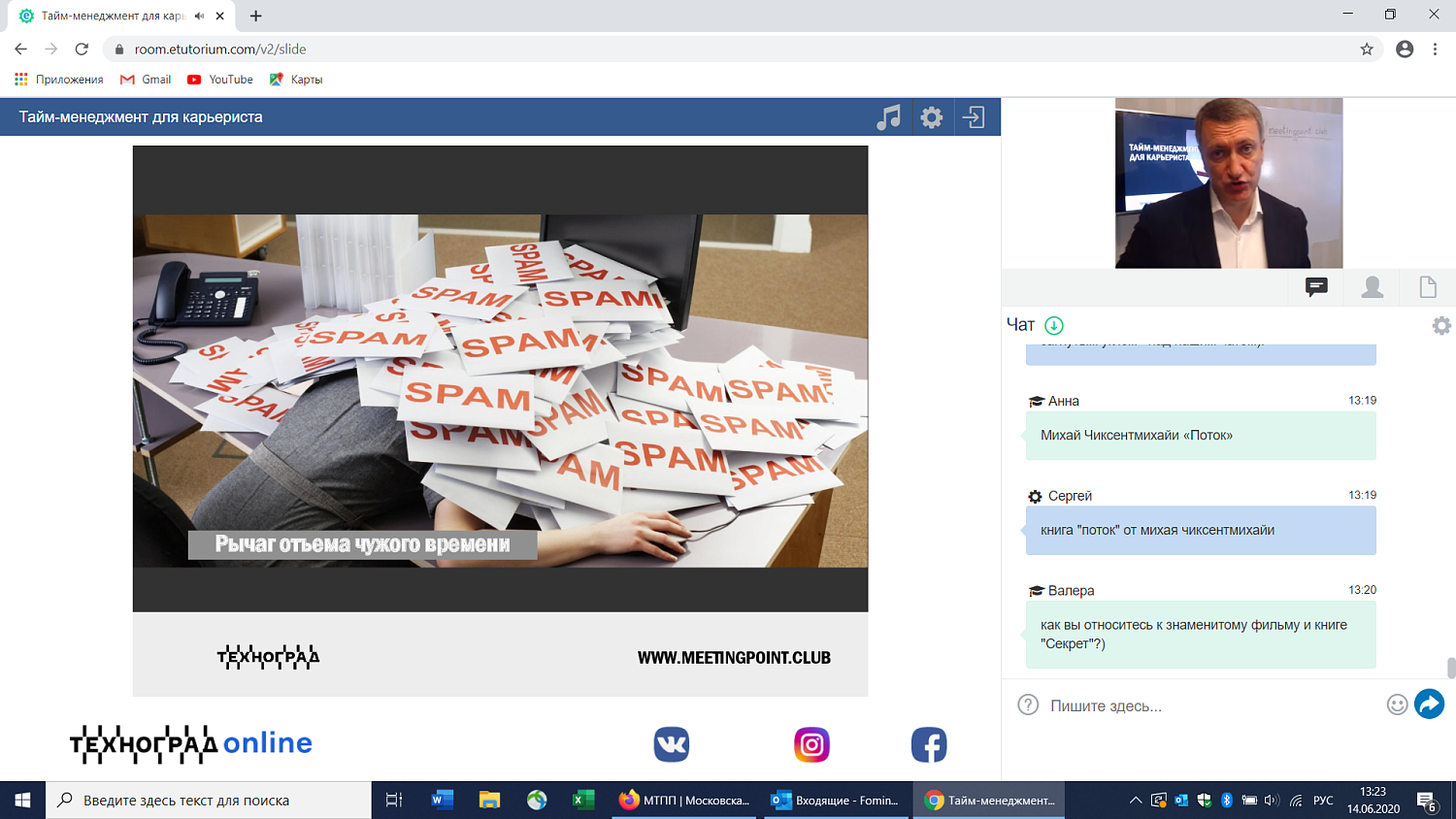Bookmark this page with star icon
The image size is (1456, 819).
coord(1367,49)
